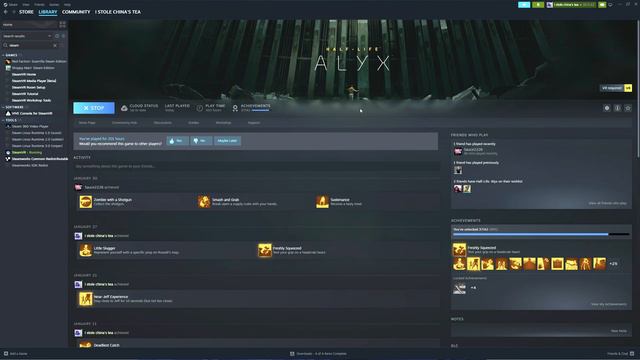Collapse the Tools category
The width and height of the screenshot is (640, 360).
click(x=4, y=120)
